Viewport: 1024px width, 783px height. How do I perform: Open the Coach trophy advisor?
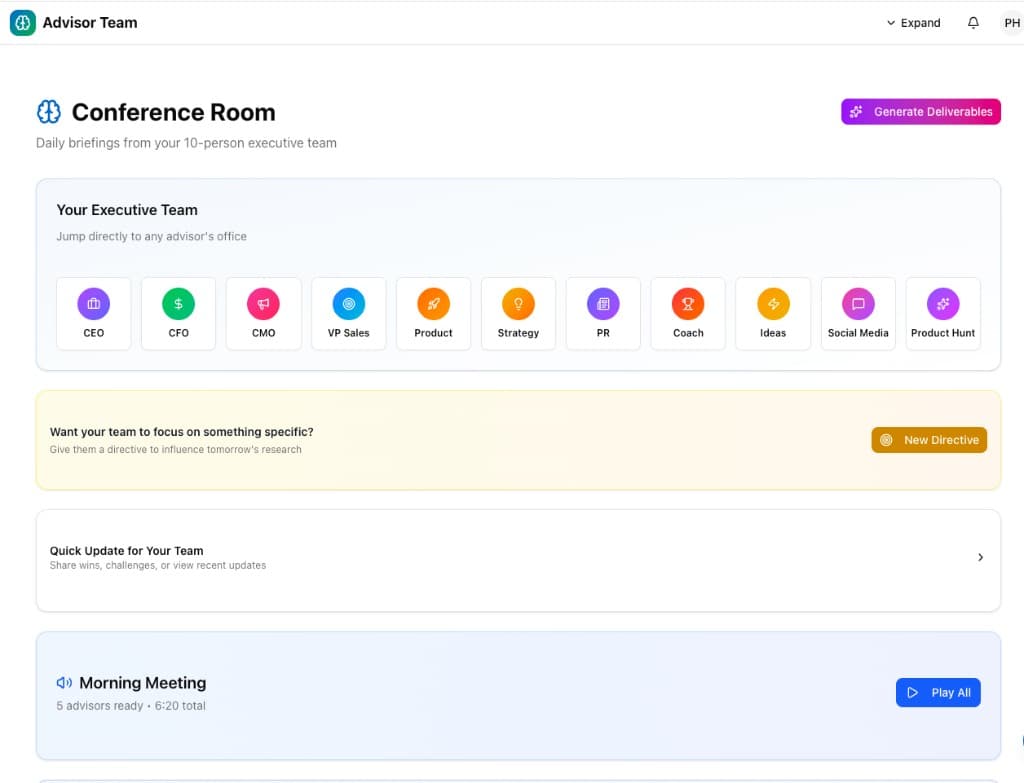688,314
